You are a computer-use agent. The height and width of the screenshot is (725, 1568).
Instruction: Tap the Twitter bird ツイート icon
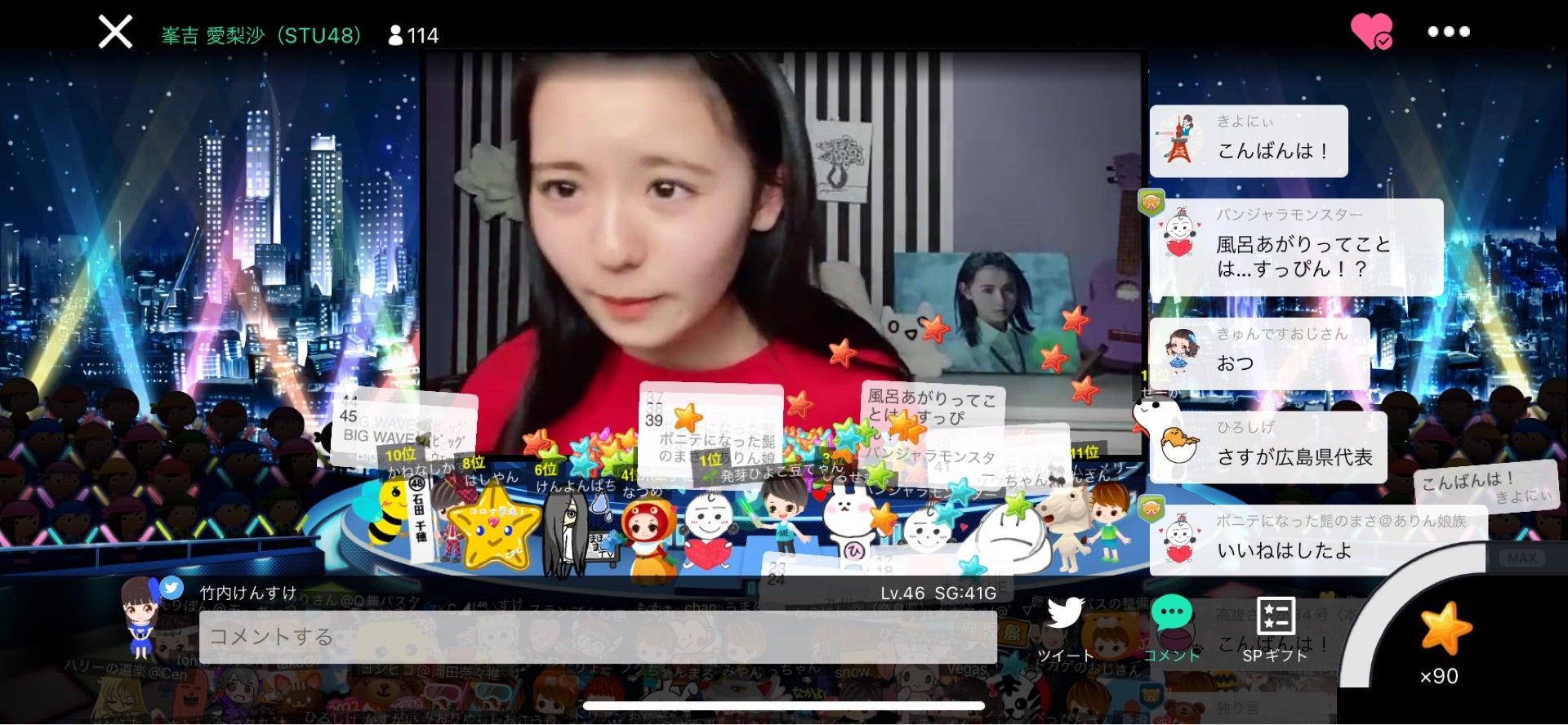coord(1066,630)
